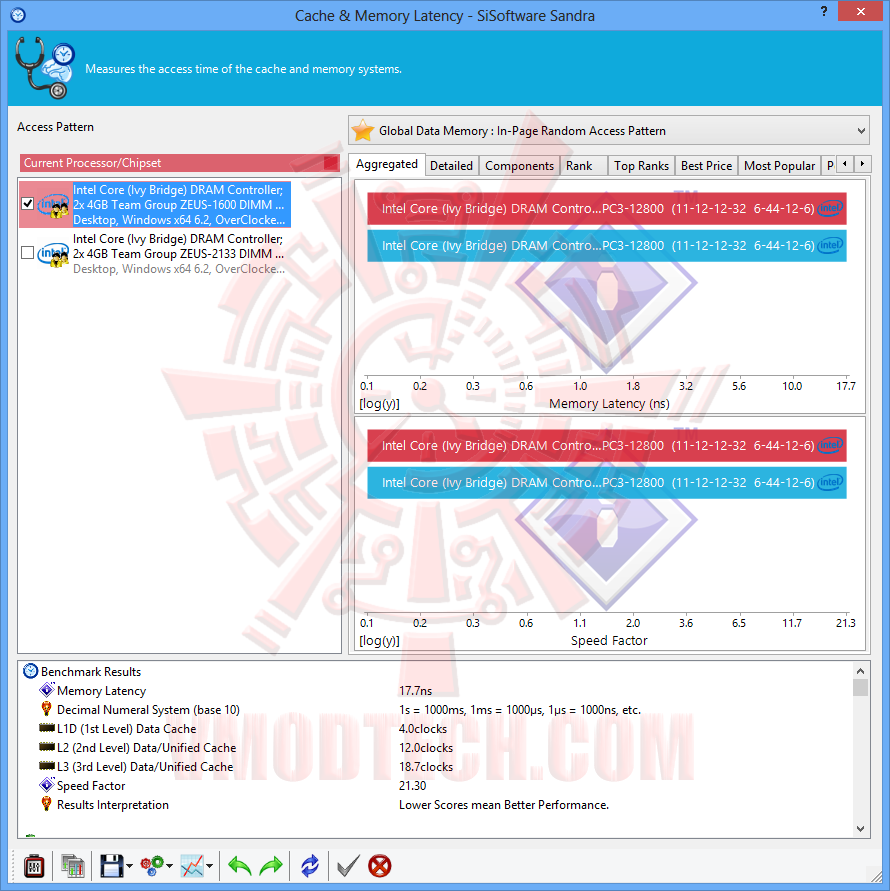Click the Results Interpretation lightbulb icon
Image resolution: width=890 pixels, height=891 pixels.
(x=47, y=803)
